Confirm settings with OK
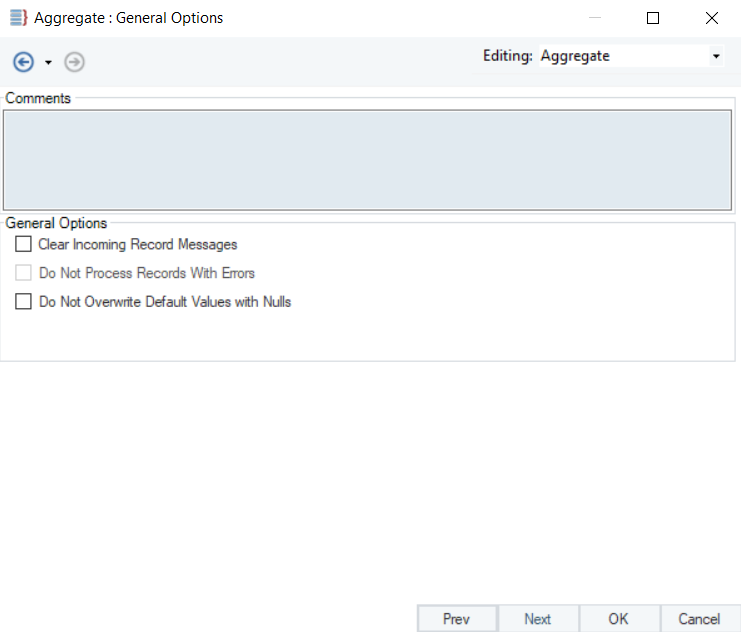 [x=619, y=619]
